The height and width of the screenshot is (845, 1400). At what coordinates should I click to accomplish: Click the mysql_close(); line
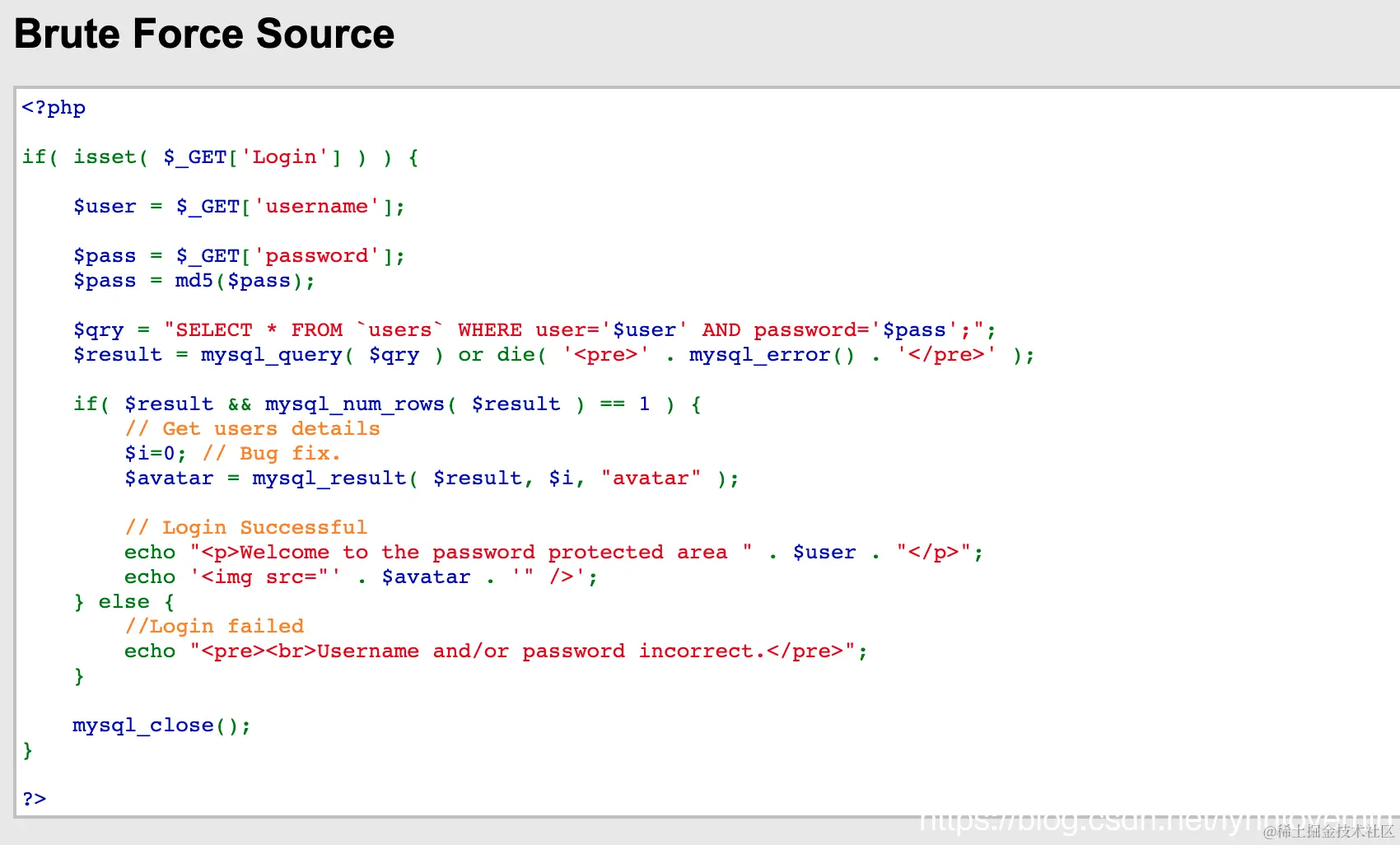(x=161, y=726)
